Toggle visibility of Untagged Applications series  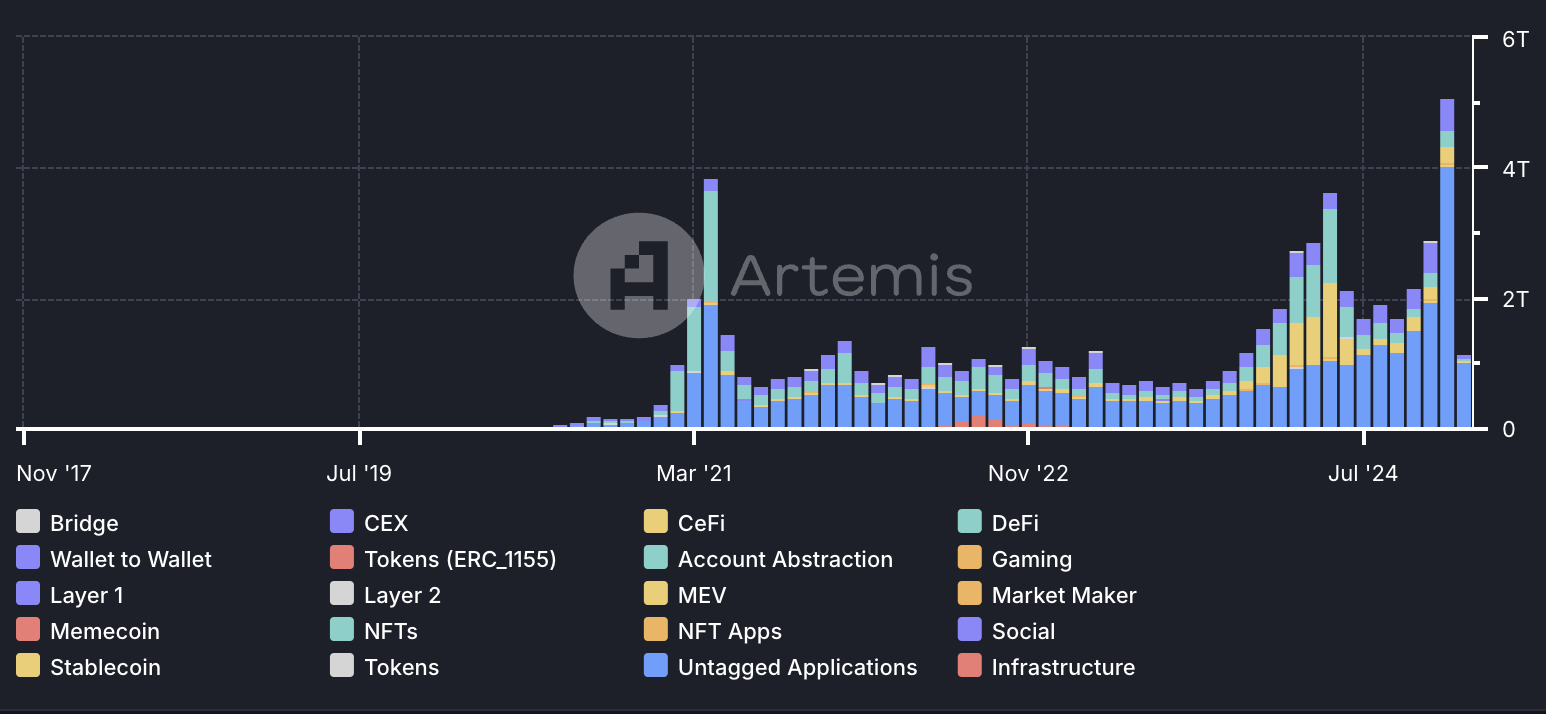point(796,667)
